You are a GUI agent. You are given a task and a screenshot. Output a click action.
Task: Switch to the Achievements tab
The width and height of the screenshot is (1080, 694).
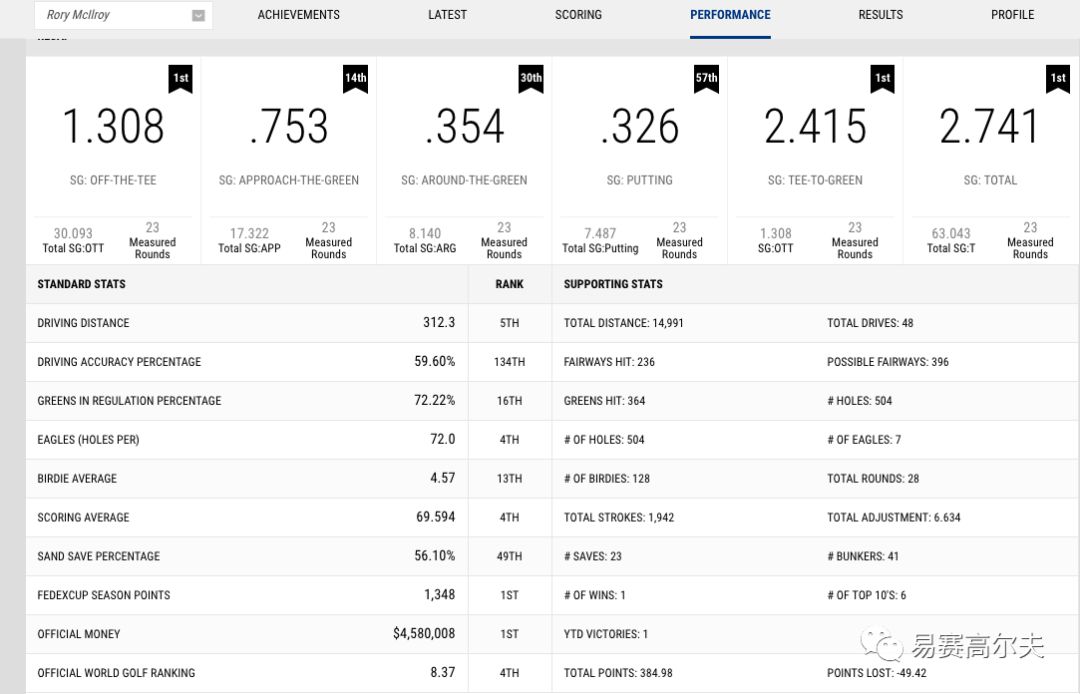point(298,15)
